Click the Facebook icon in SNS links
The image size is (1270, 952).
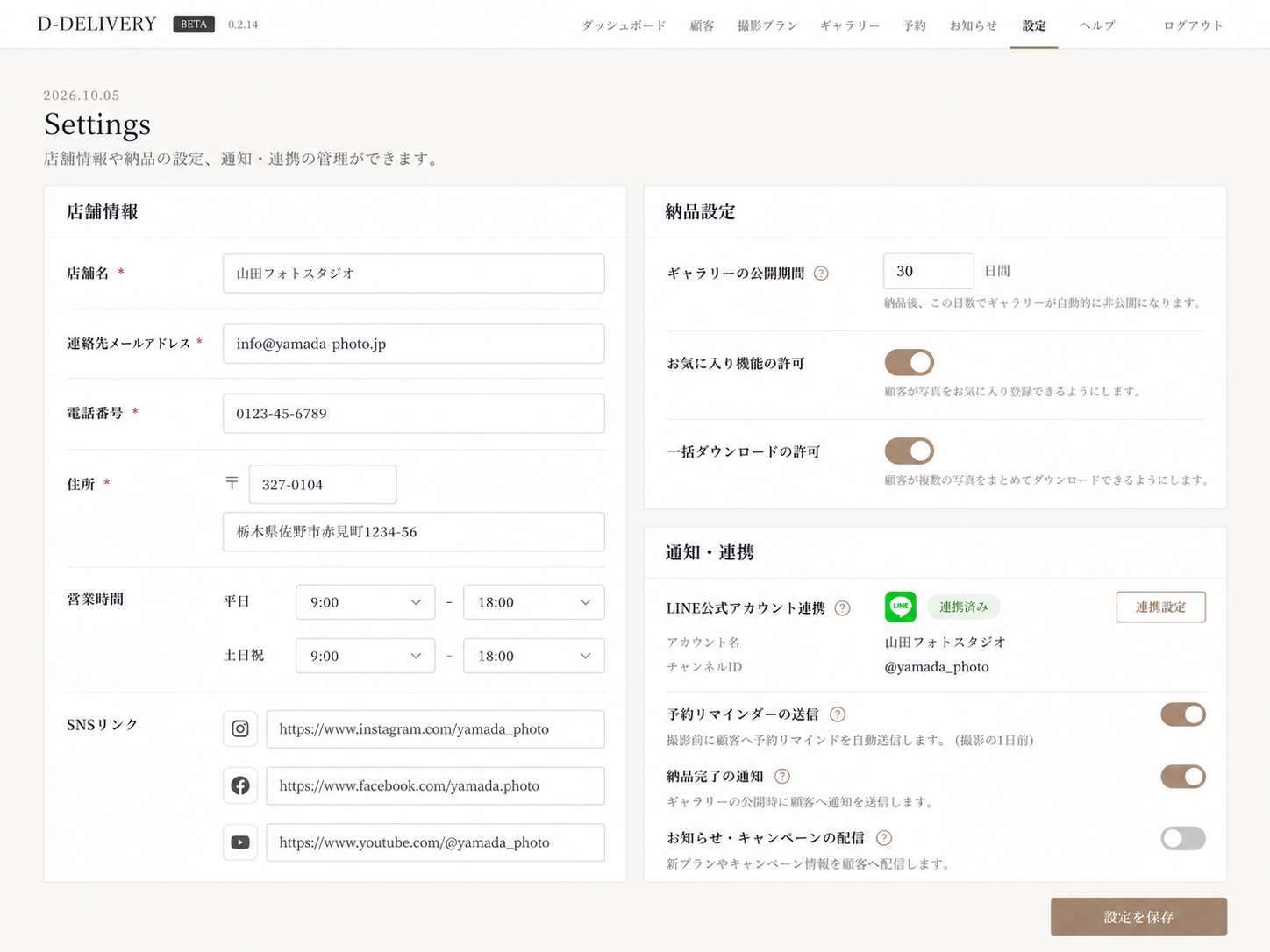240,785
